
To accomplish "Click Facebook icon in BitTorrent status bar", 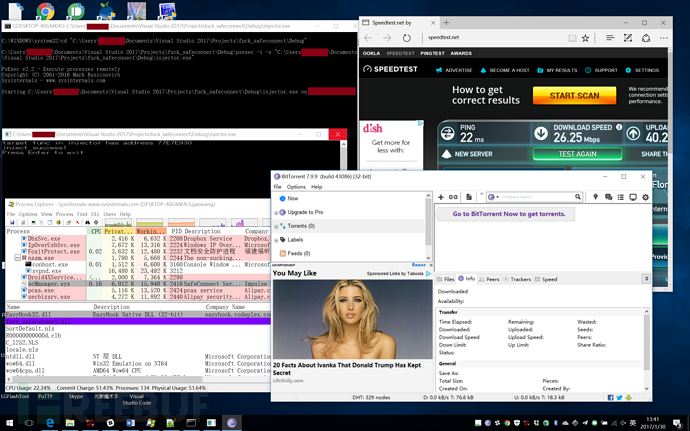I will click(x=610, y=397).
